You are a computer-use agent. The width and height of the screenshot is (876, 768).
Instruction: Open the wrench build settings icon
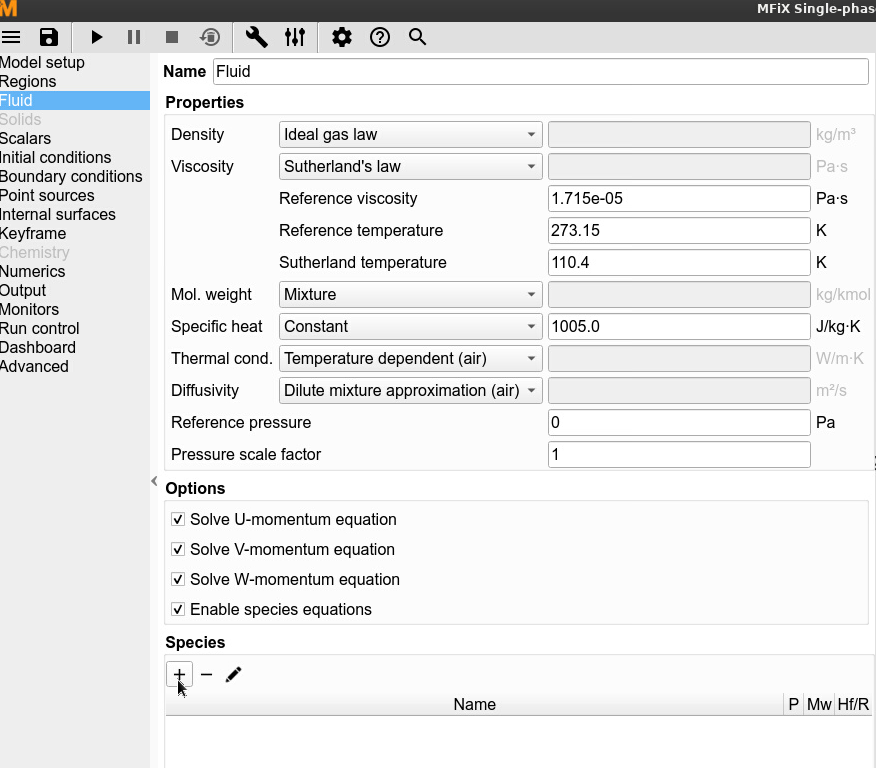coord(257,37)
